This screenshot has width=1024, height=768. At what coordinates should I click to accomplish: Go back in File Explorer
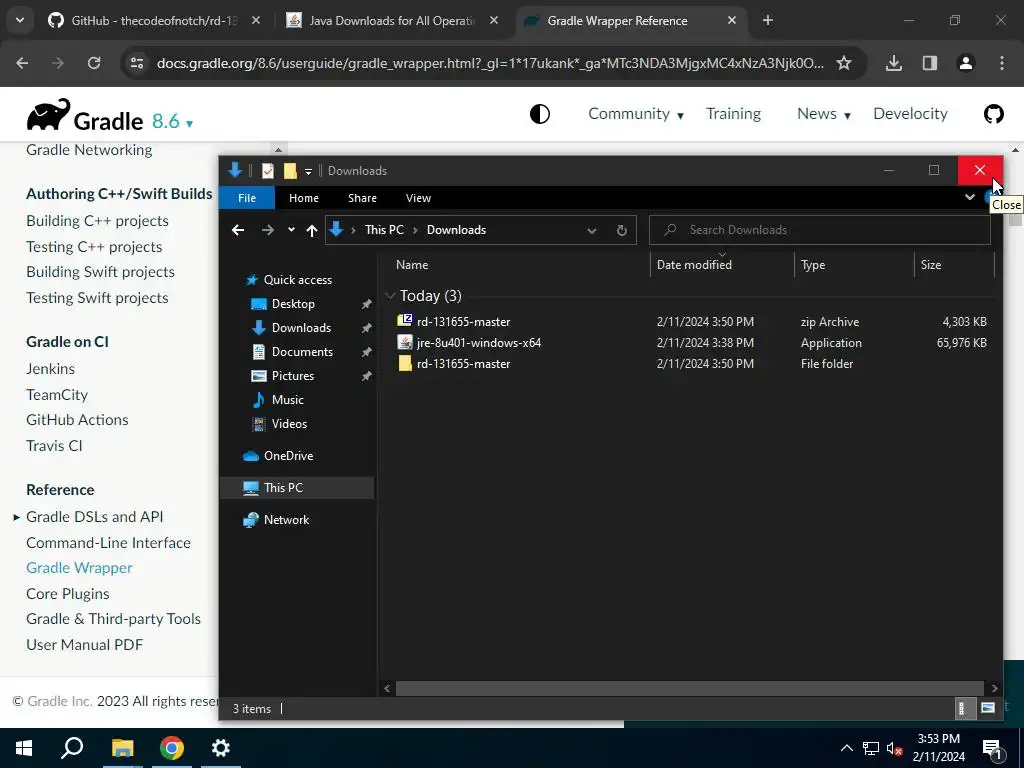pos(238,230)
